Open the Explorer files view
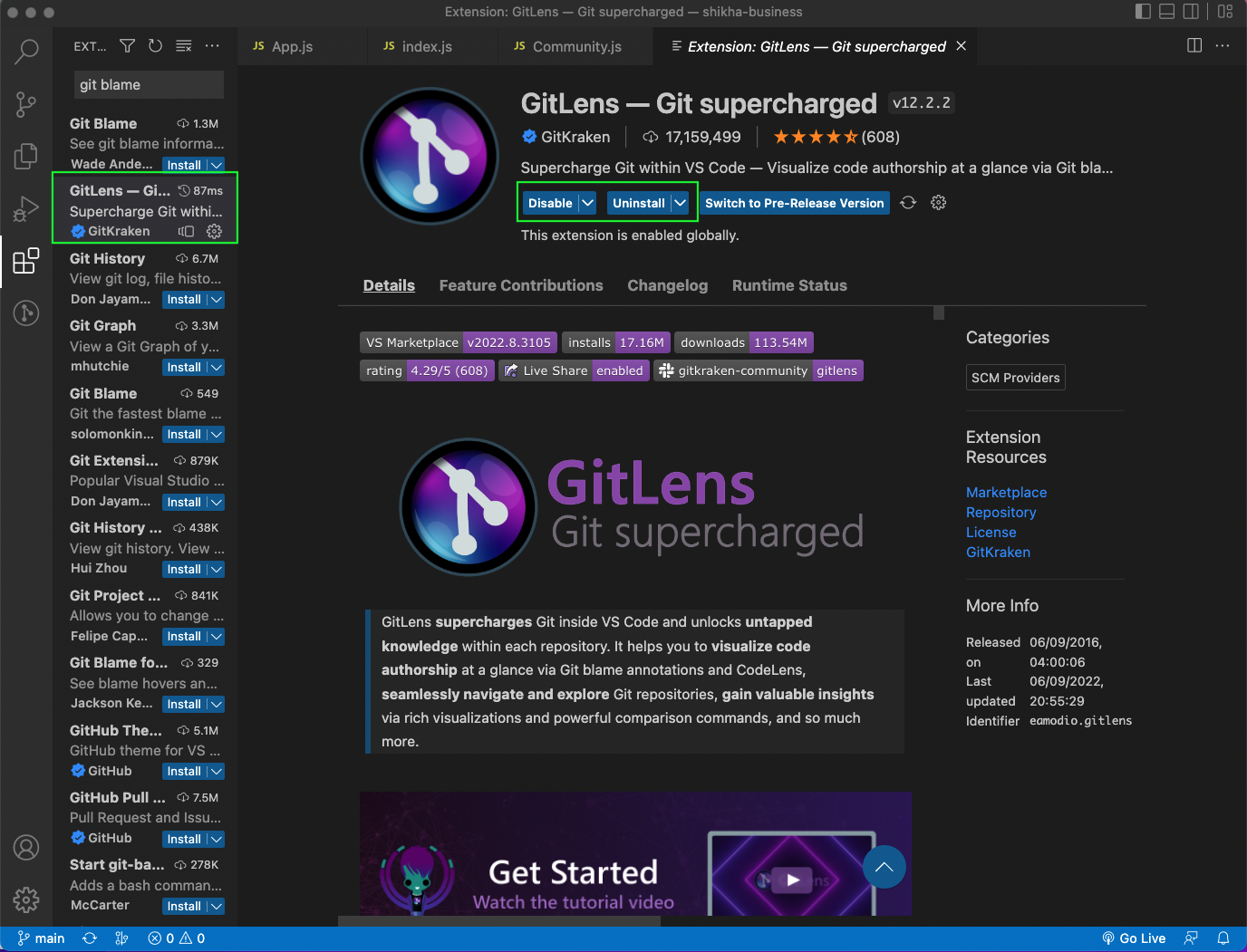This screenshot has width=1247, height=952. (x=26, y=156)
